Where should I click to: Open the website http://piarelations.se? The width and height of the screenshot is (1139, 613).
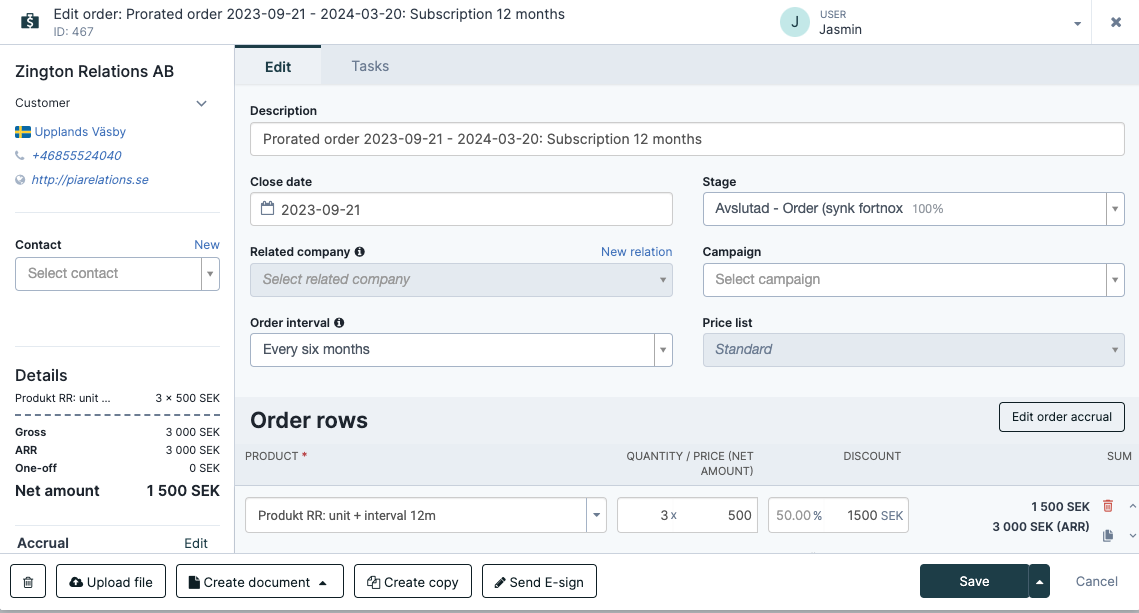coord(89,179)
